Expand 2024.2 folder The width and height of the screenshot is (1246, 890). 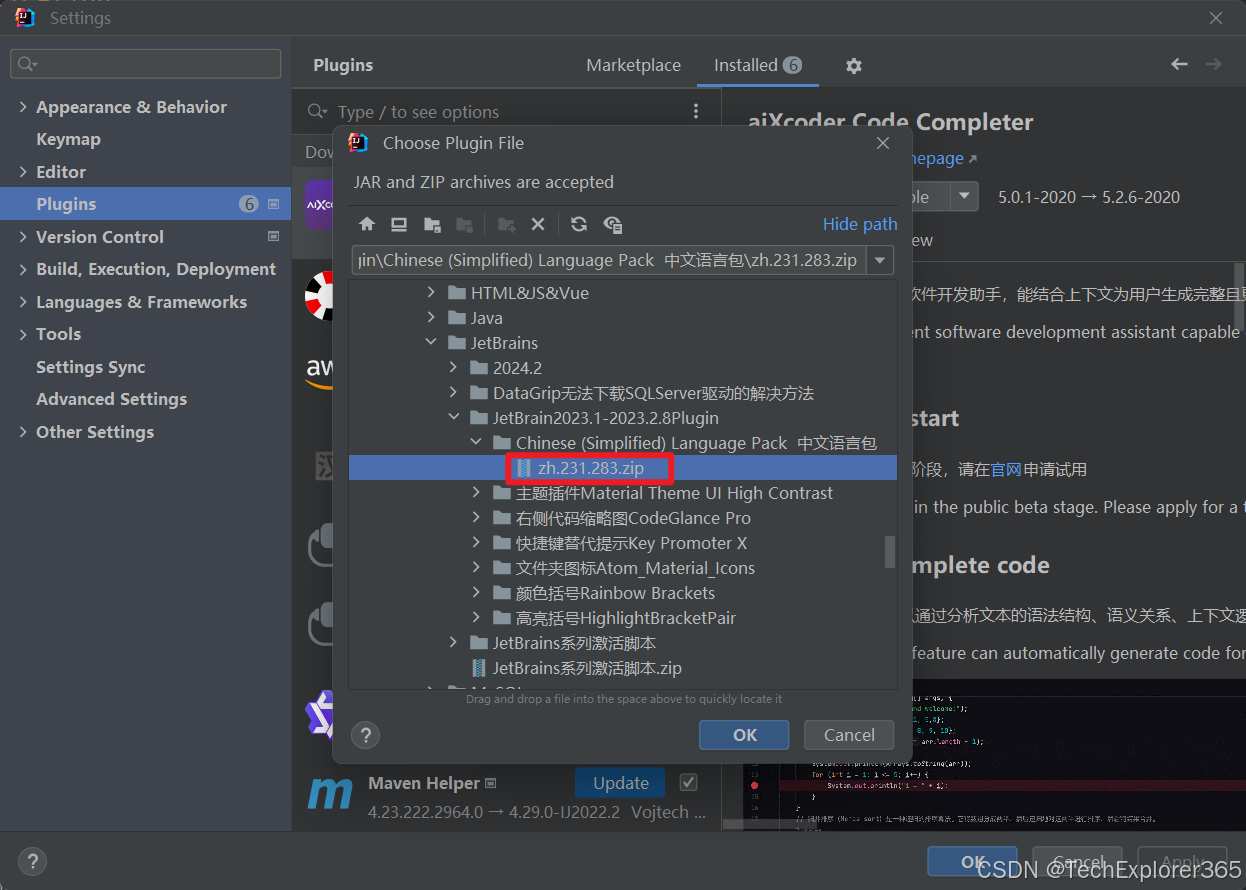click(x=454, y=368)
